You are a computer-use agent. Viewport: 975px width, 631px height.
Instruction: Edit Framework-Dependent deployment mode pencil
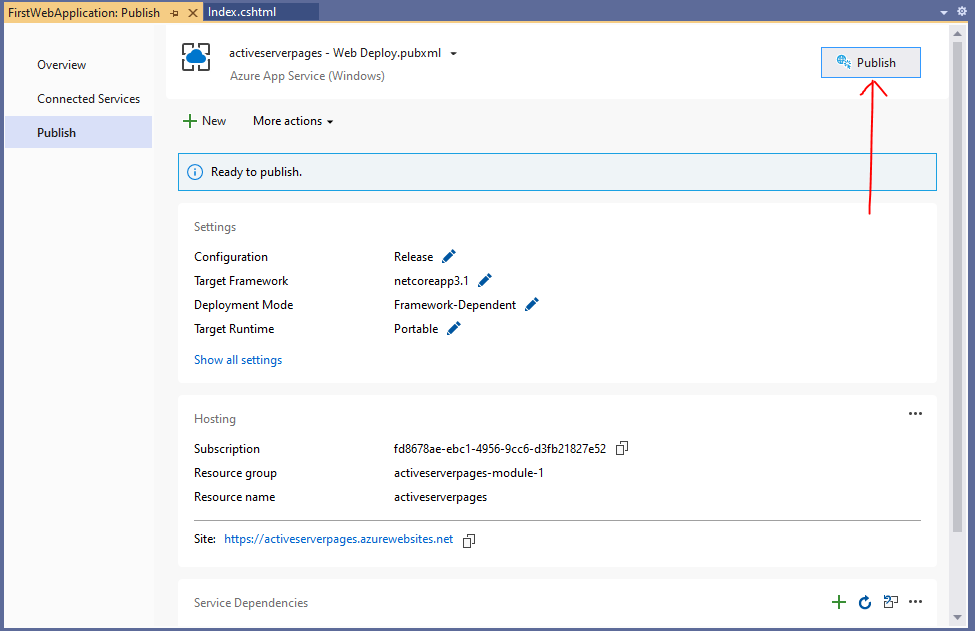pos(532,305)
